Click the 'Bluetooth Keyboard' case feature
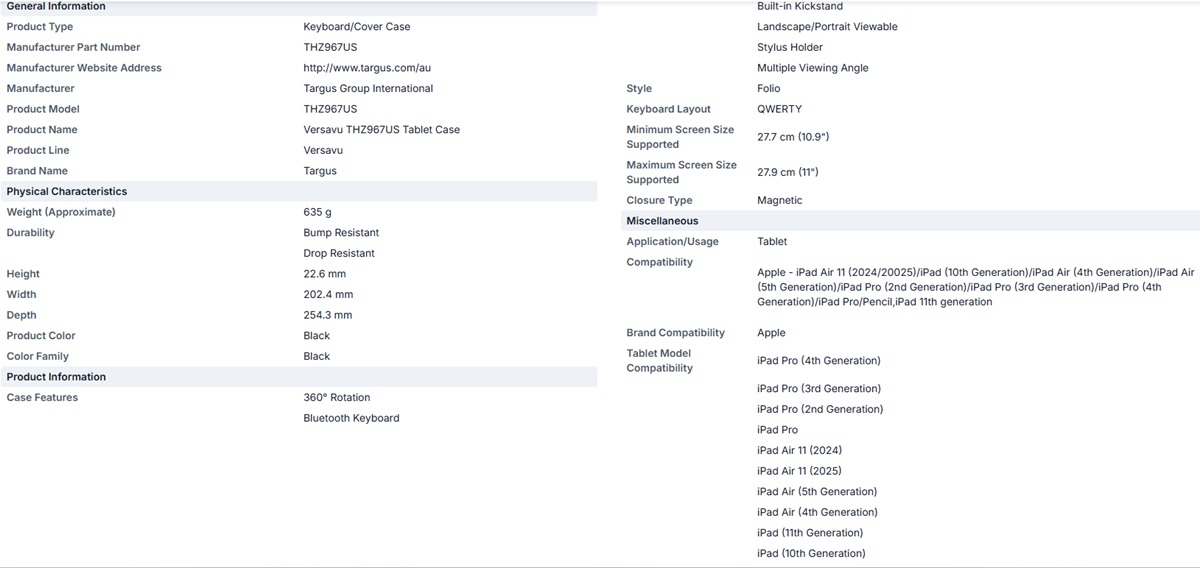Viewport: 1200px width, 568px height. pos(351,418)
